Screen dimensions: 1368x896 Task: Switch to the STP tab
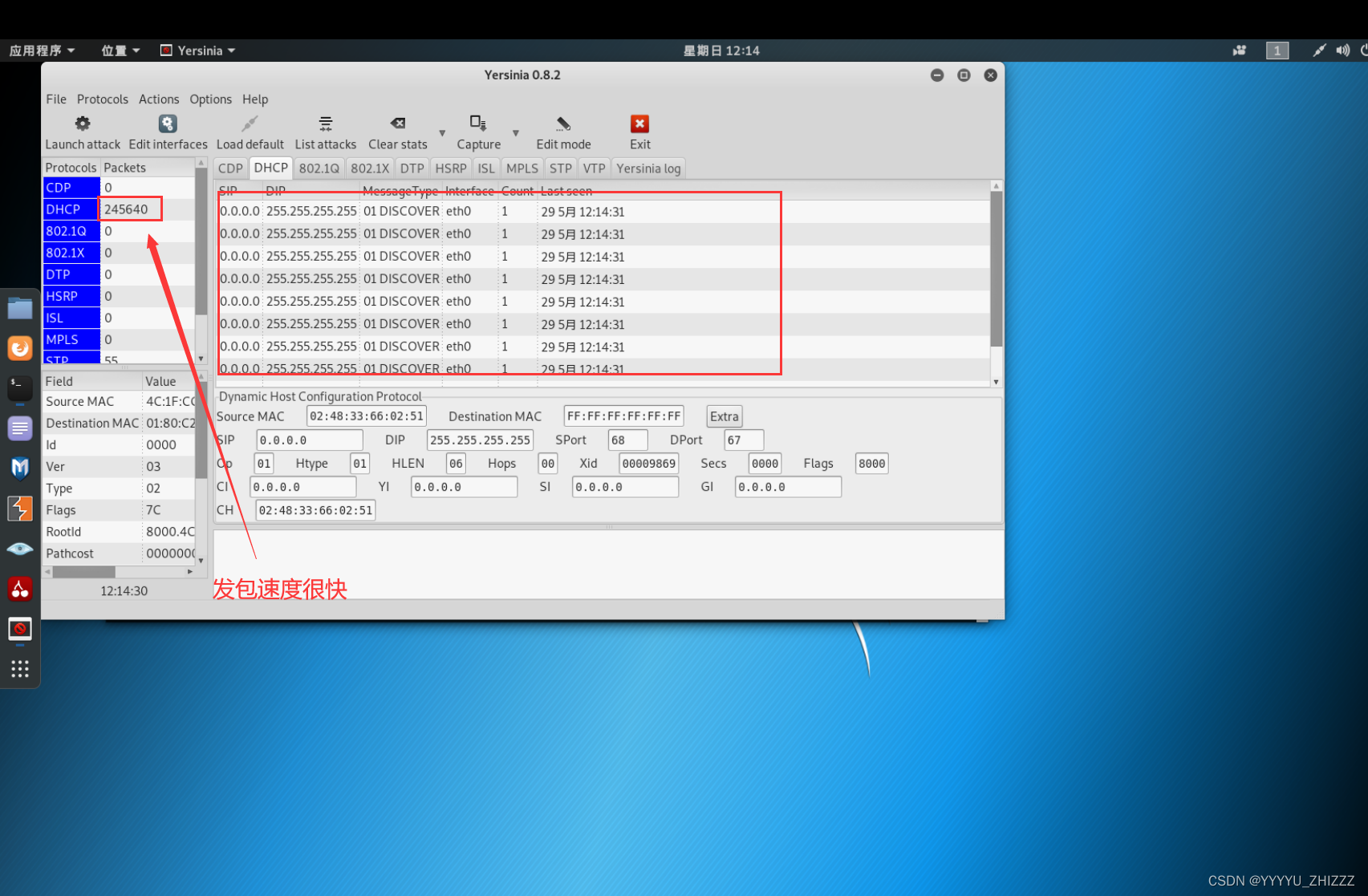point(561,168)
